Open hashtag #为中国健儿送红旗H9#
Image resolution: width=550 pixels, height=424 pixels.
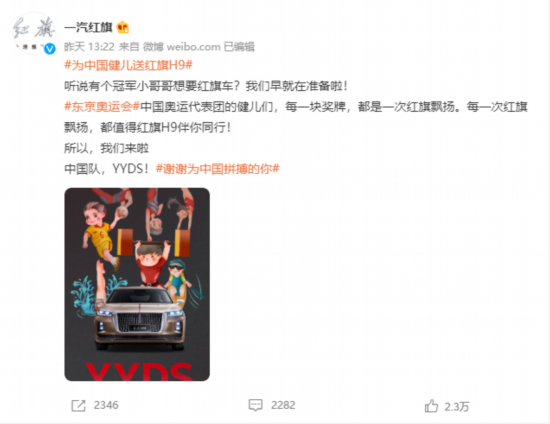point(129,65)
